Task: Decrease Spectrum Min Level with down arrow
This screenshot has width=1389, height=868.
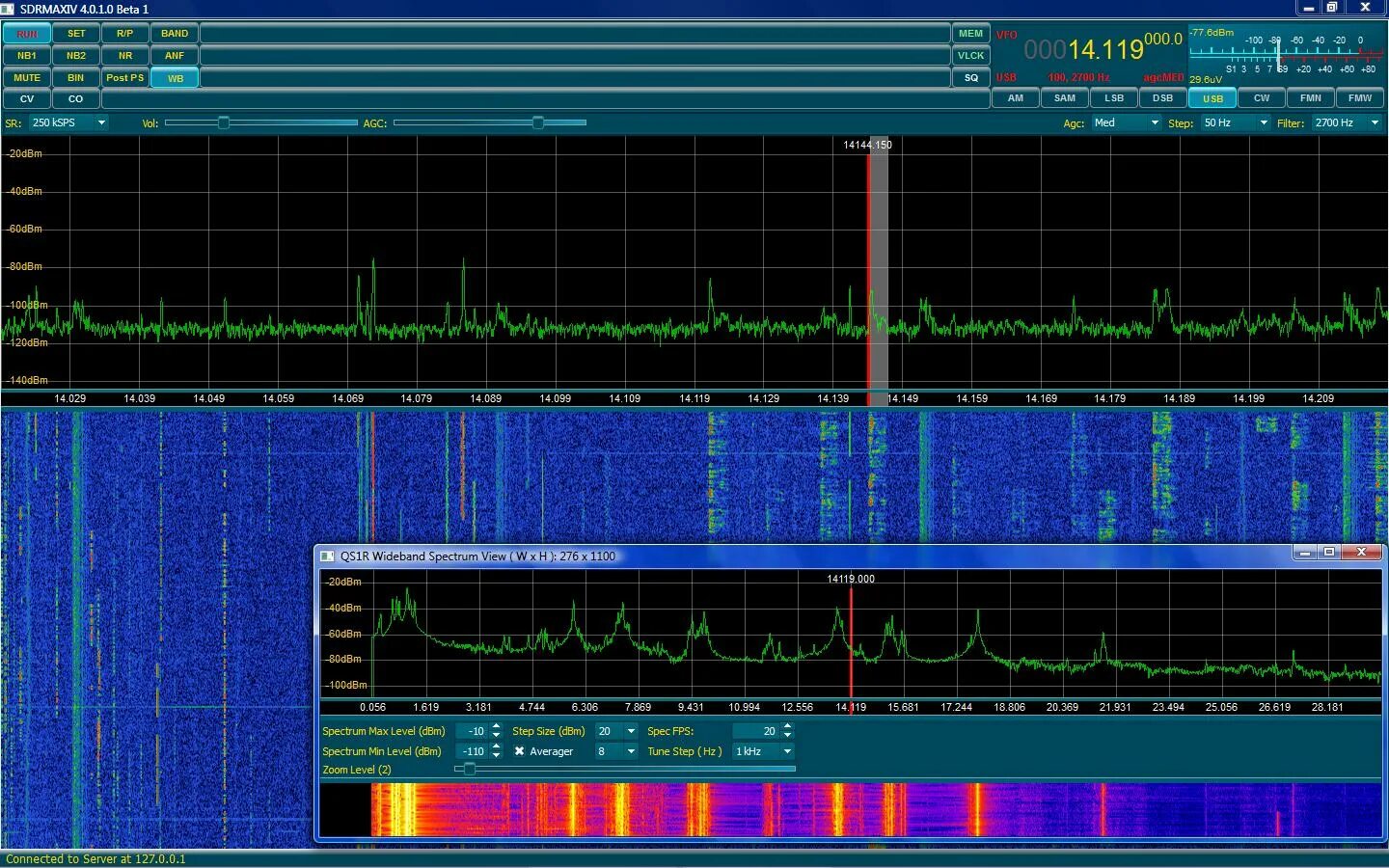Action: tap(496, 756)
